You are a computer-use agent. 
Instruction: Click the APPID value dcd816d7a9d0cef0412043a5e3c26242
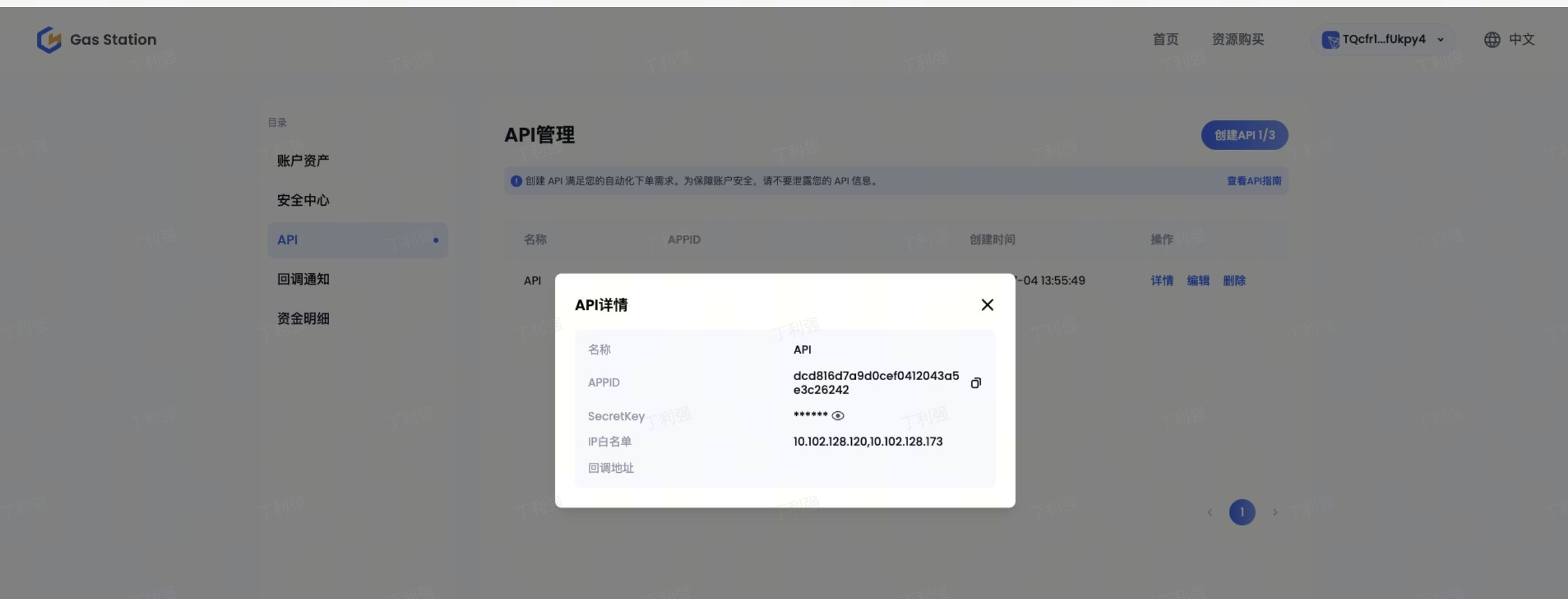(x=876, y=383)
